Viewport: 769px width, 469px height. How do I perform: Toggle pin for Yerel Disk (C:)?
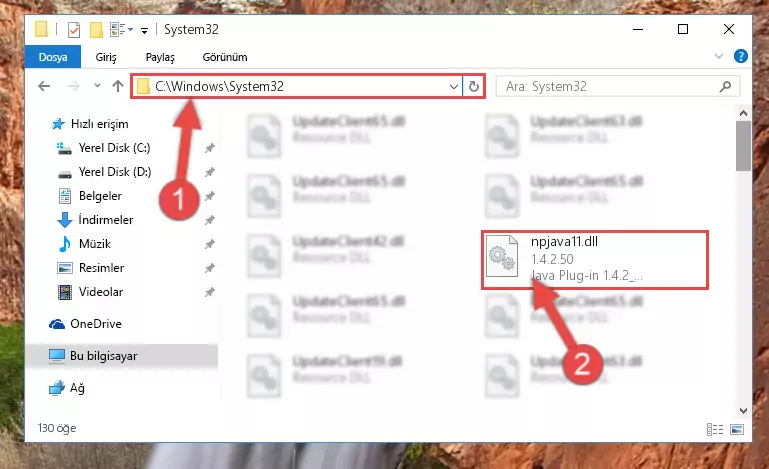(x=209, y=148)
